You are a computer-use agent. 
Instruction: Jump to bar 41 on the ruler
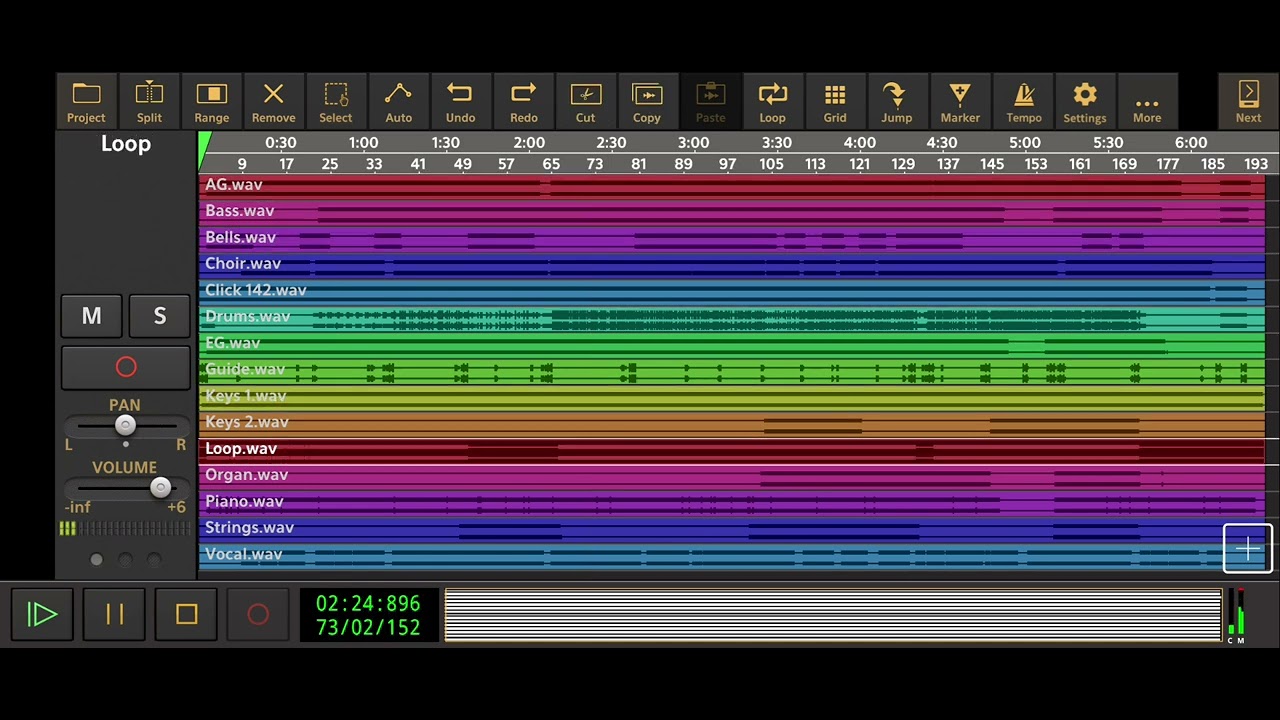tap(418, 164)
